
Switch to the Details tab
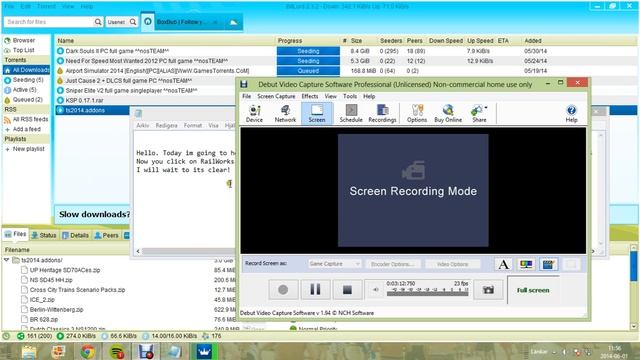point(76,235)
